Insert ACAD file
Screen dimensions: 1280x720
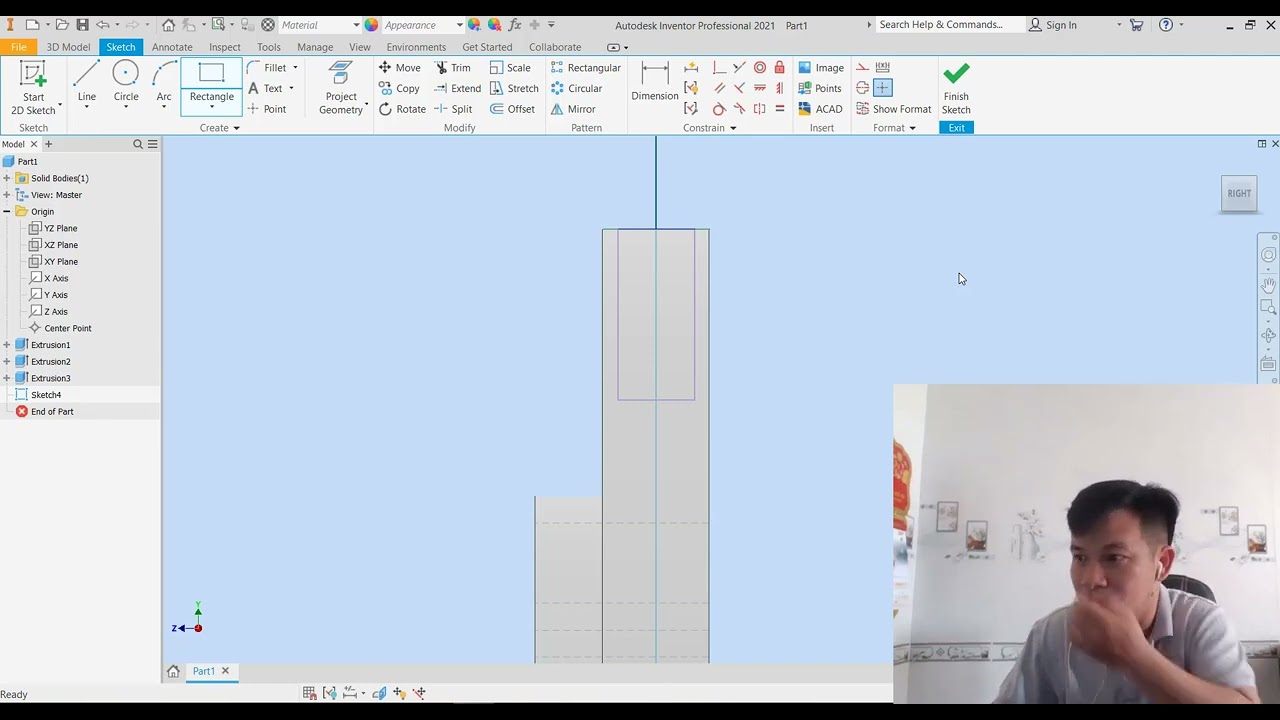coord(820,109)
